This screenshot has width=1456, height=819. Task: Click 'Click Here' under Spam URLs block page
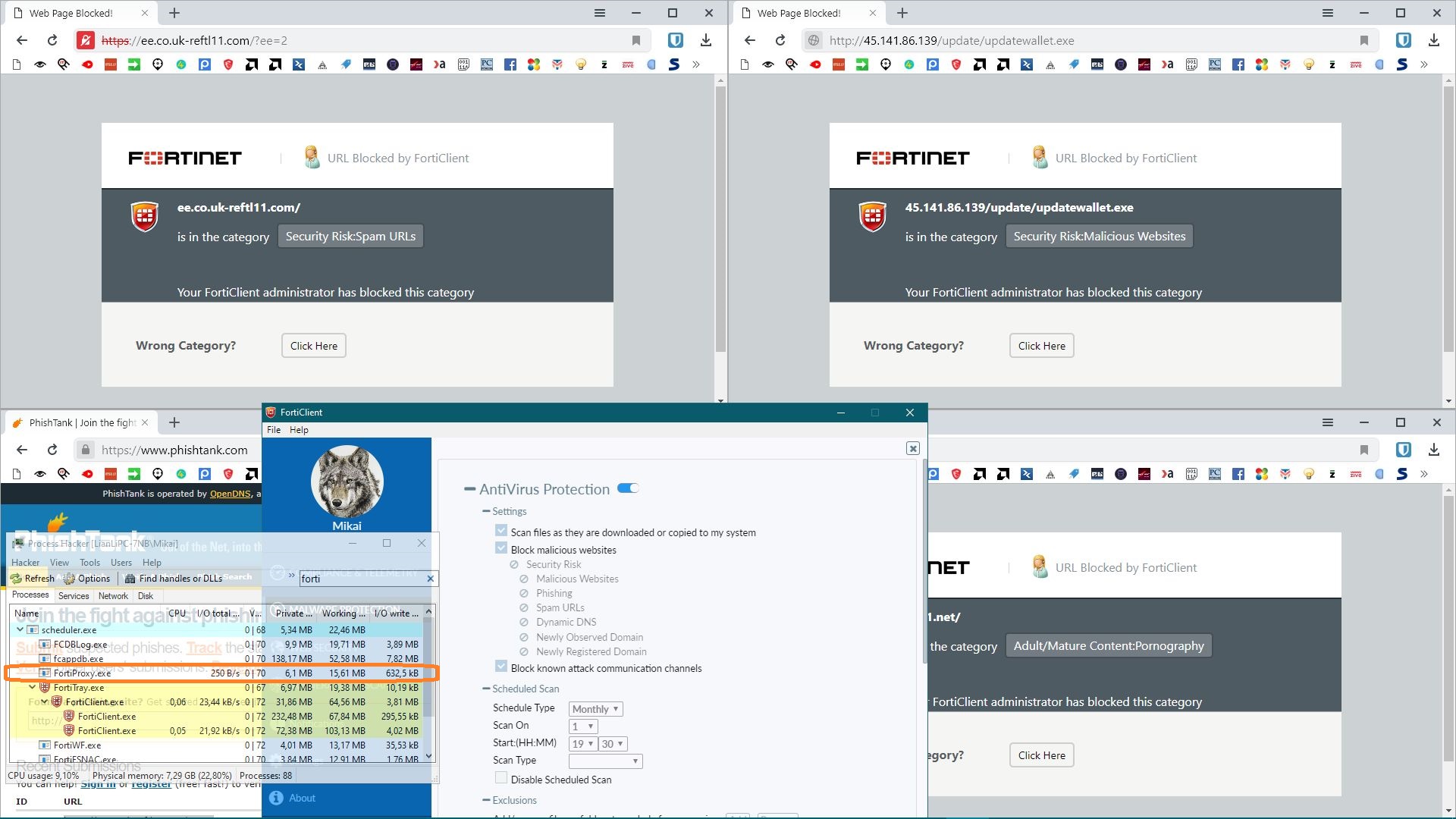tap(314, 346)
